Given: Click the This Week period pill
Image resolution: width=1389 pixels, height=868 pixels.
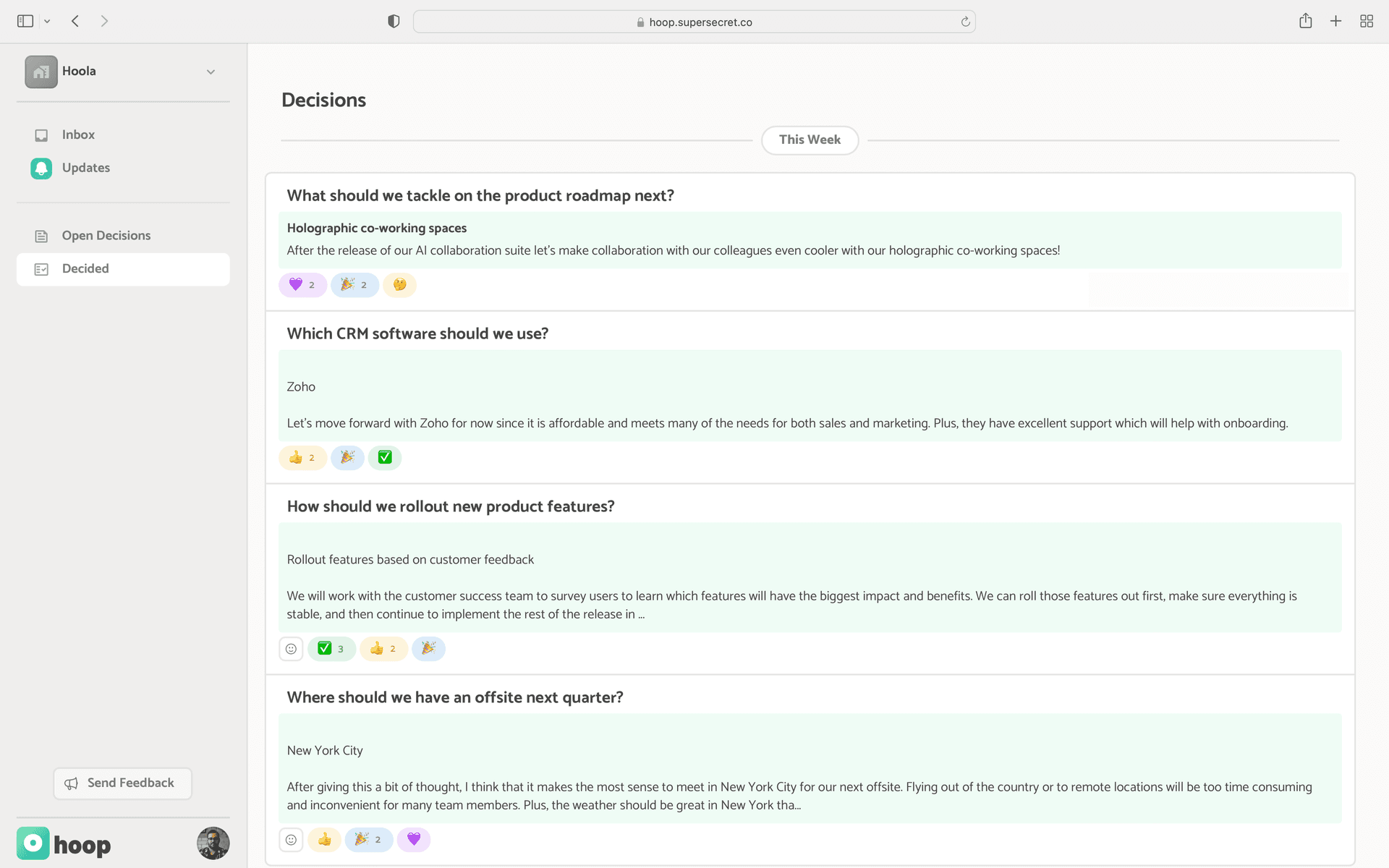Looking at the screenshot, I should pyautogui.click(x=810, y=140).
